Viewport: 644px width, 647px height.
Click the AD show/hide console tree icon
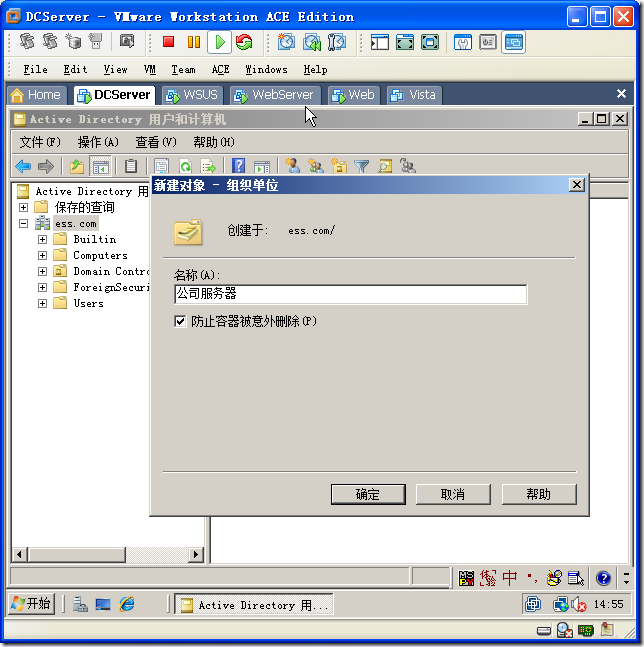point(101,166)
